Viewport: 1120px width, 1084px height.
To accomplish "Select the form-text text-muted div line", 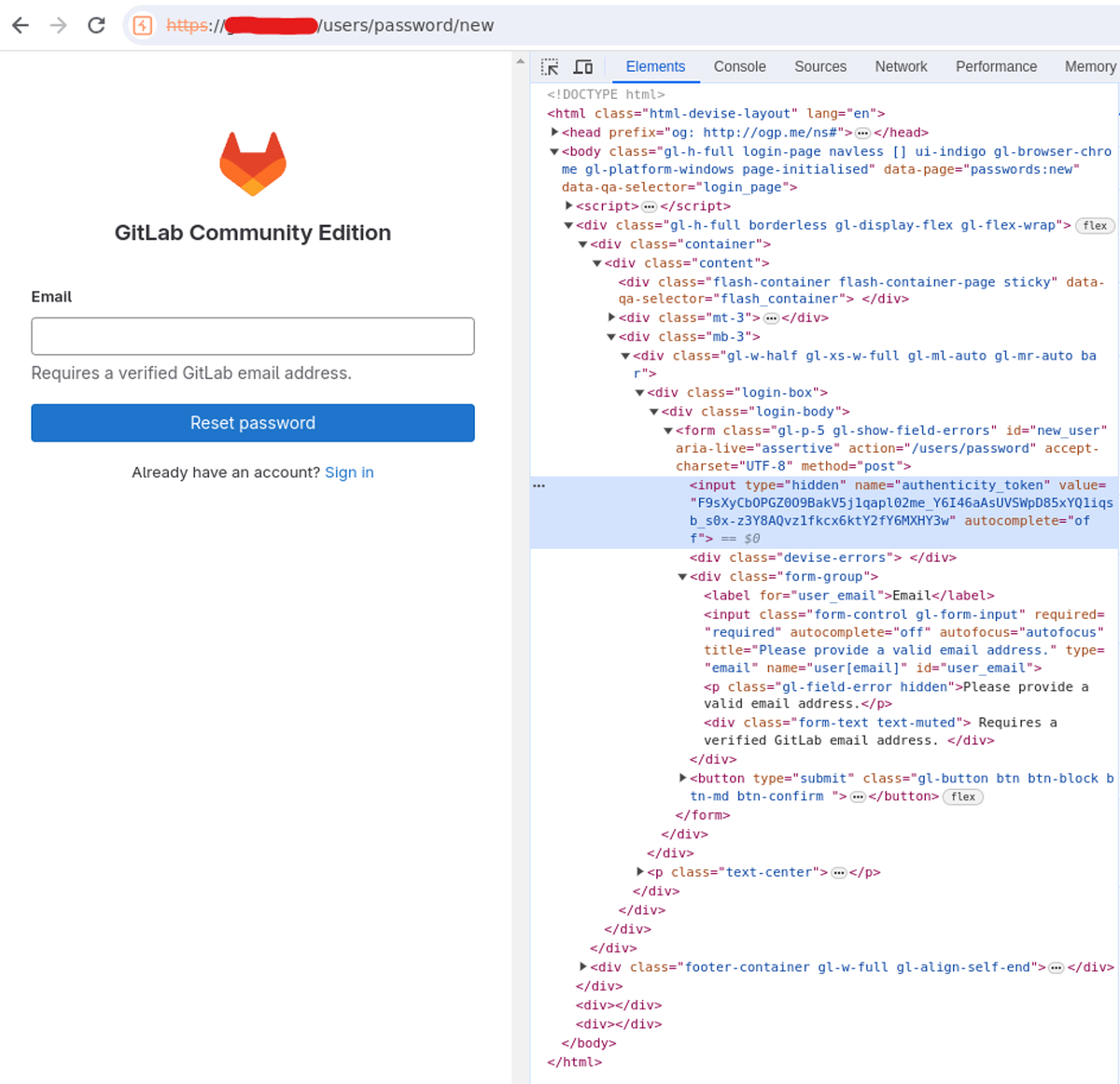I will point(880,731).
